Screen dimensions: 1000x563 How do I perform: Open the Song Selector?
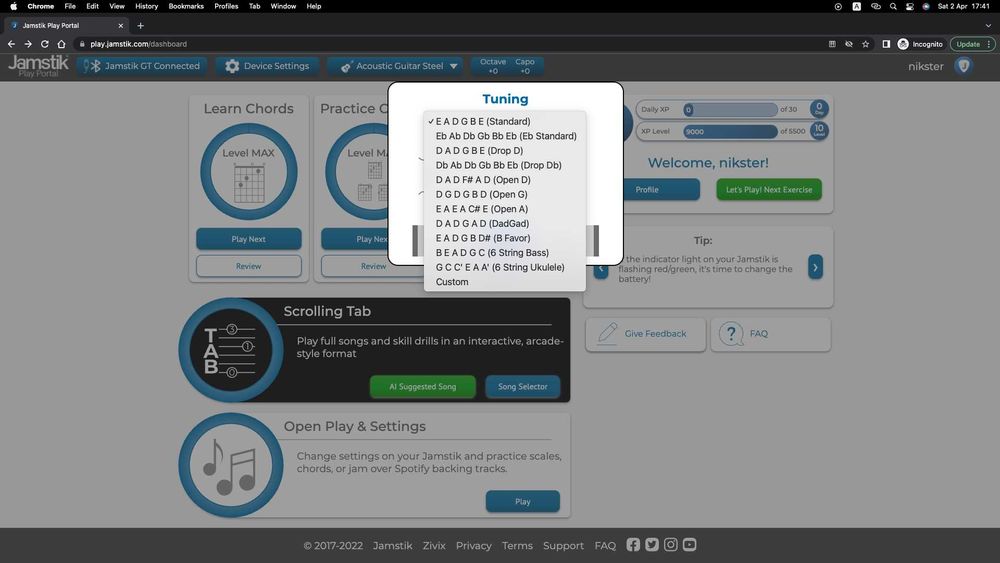pos(522,386)
